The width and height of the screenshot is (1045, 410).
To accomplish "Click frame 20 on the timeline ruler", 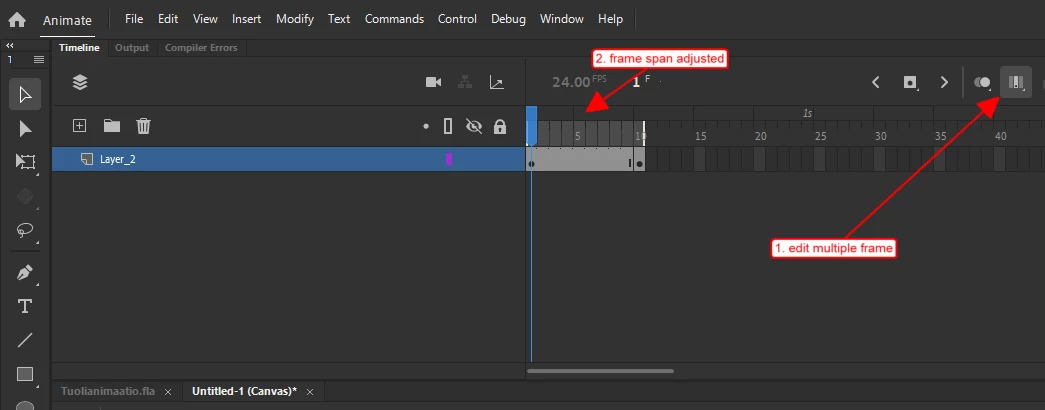I will pyautogui.click(x=760, y=136).
